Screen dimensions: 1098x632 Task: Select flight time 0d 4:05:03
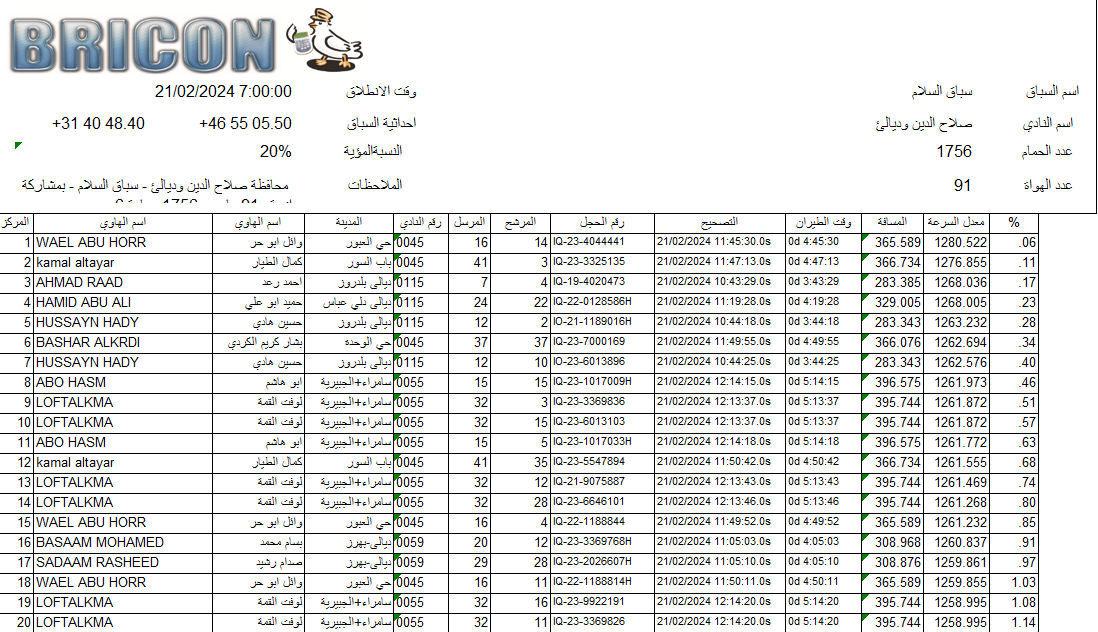812,542
